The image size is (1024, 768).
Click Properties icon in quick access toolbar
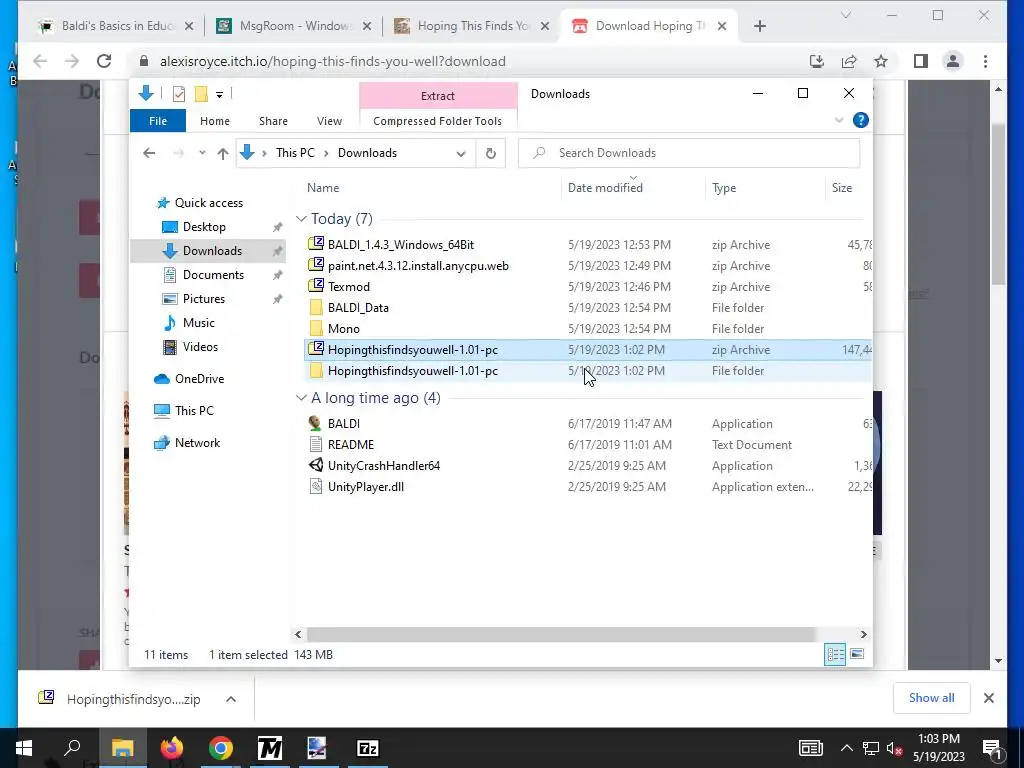178,94
